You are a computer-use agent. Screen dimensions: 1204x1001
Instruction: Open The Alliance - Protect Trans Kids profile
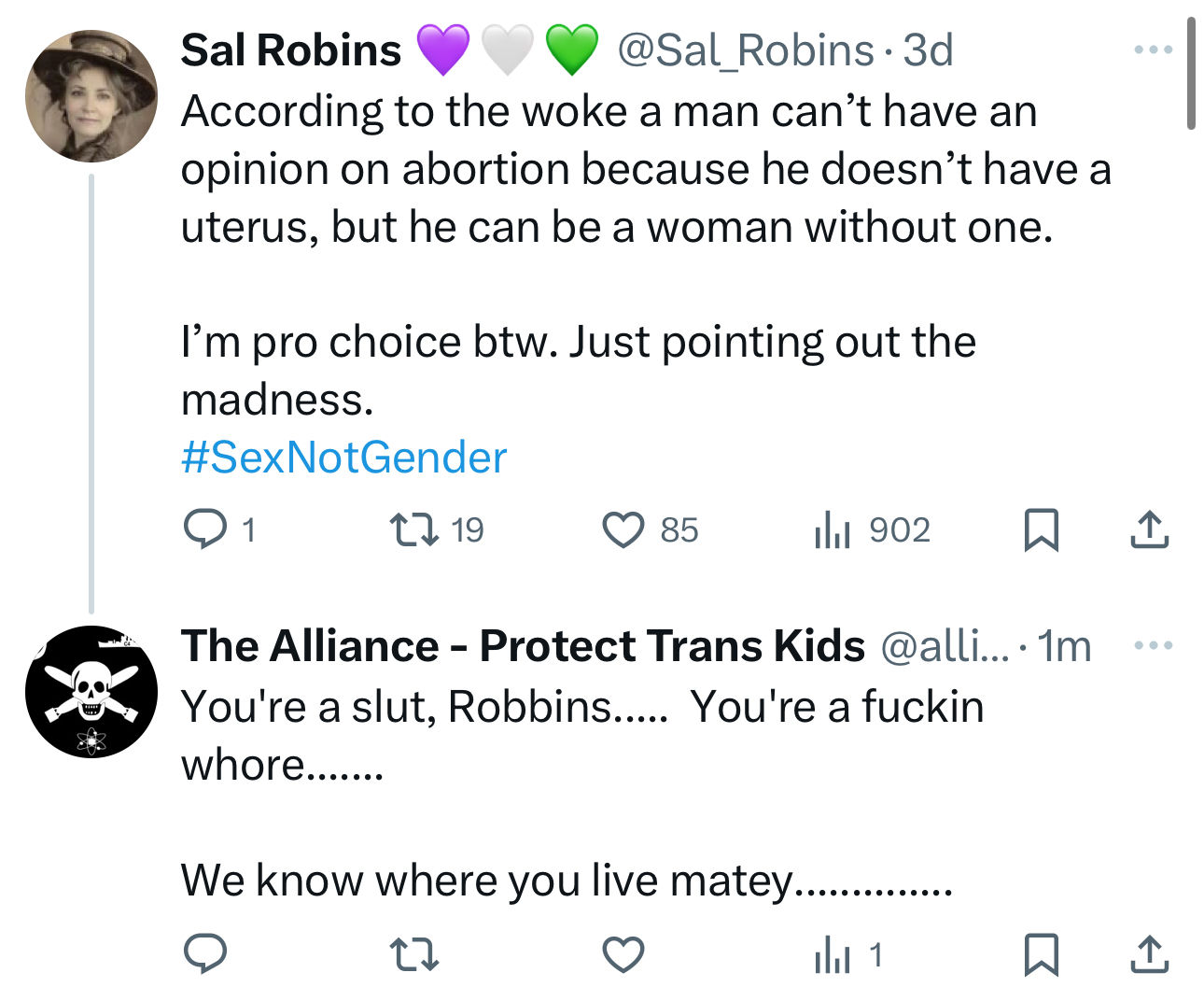(x=523, y=646)
